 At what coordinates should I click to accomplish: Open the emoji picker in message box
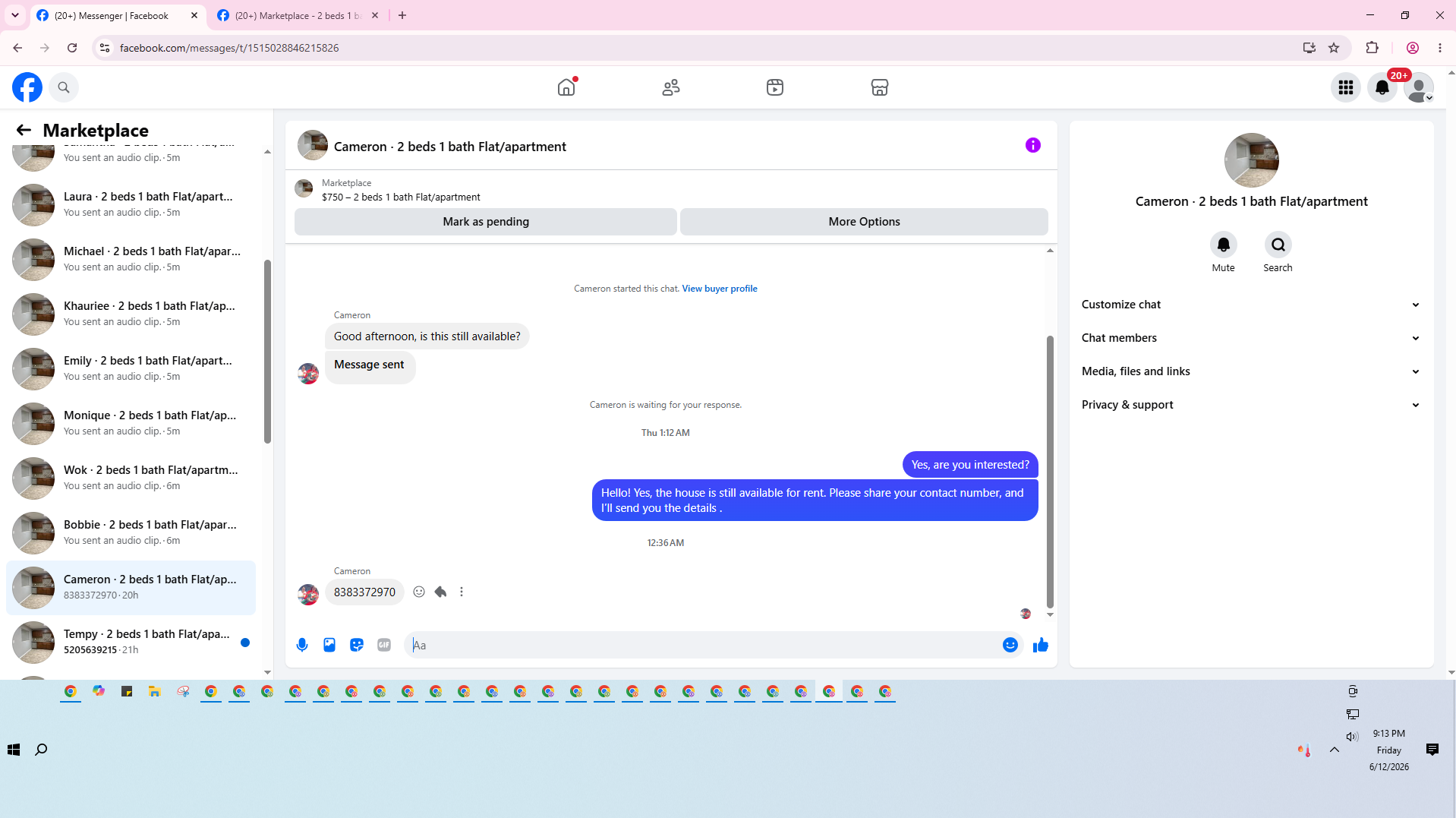tap(1010, 645)
